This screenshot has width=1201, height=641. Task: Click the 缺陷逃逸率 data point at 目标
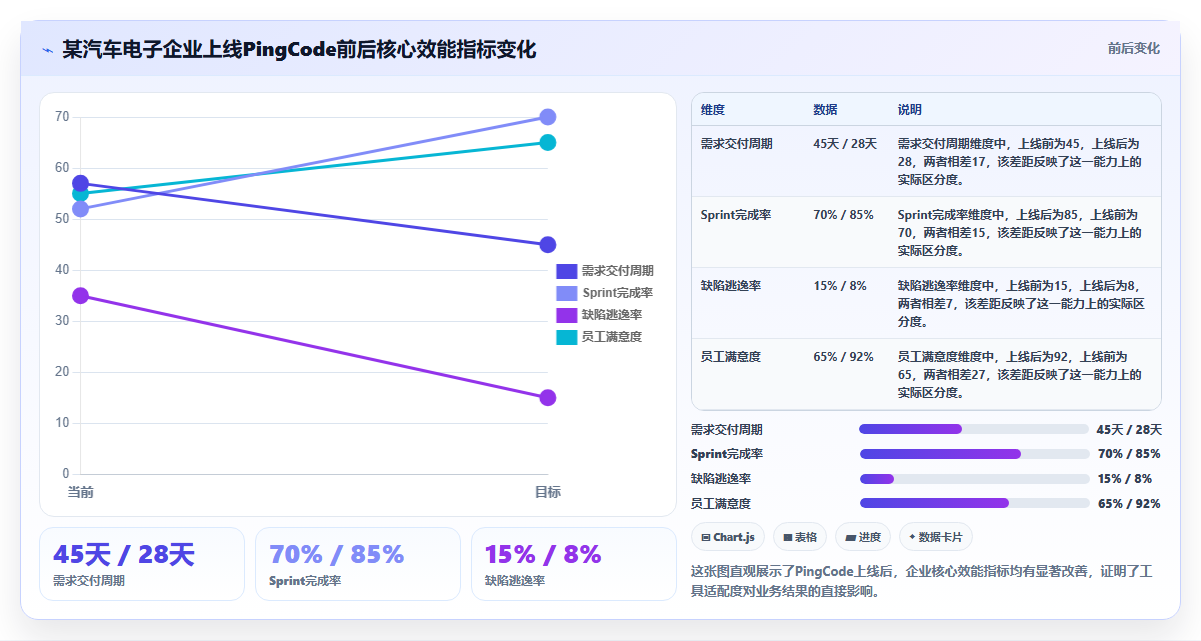pyautogui.click(x=548, y=398)
